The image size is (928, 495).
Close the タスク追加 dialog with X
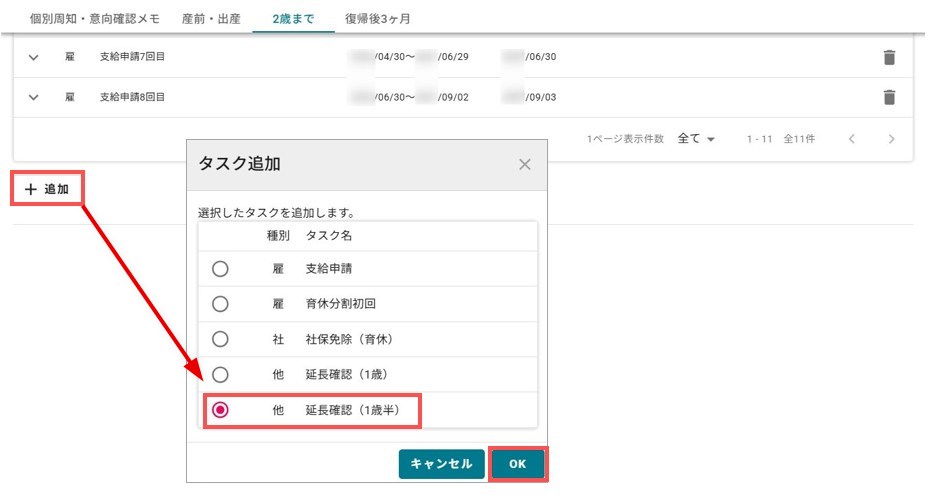[x=524, y=165]
